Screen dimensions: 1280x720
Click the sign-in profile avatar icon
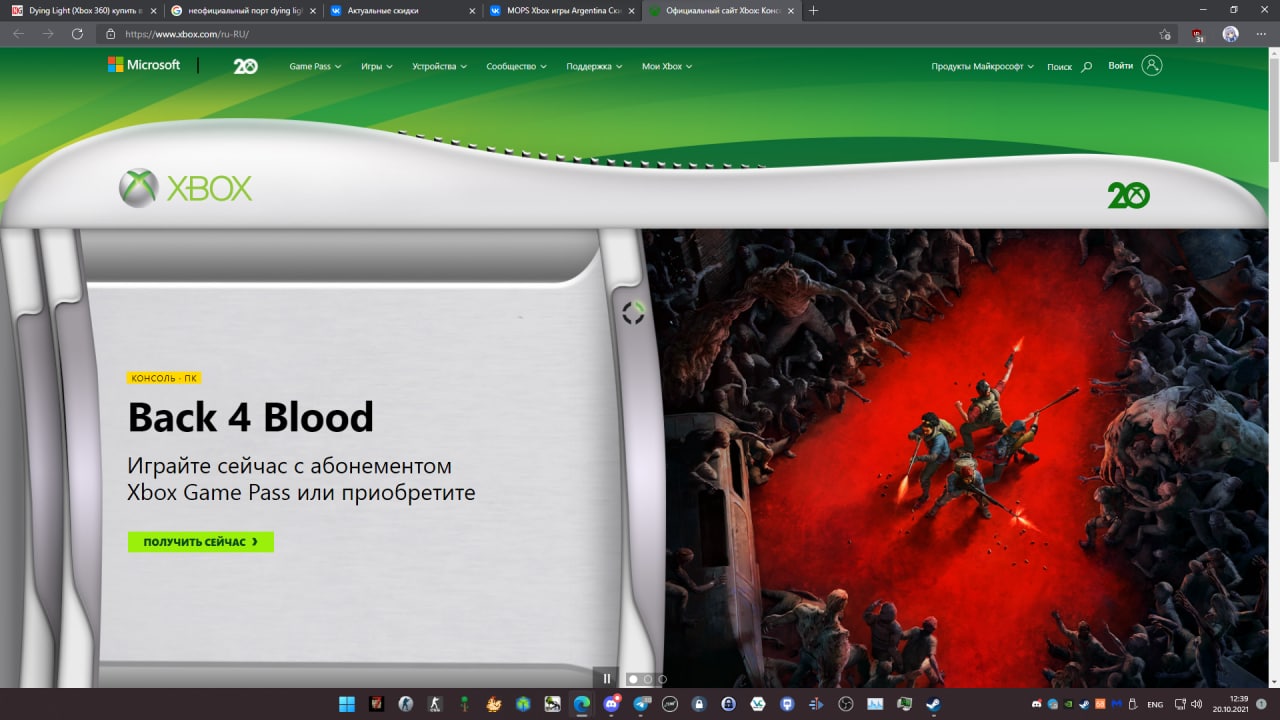(1152, 66)
